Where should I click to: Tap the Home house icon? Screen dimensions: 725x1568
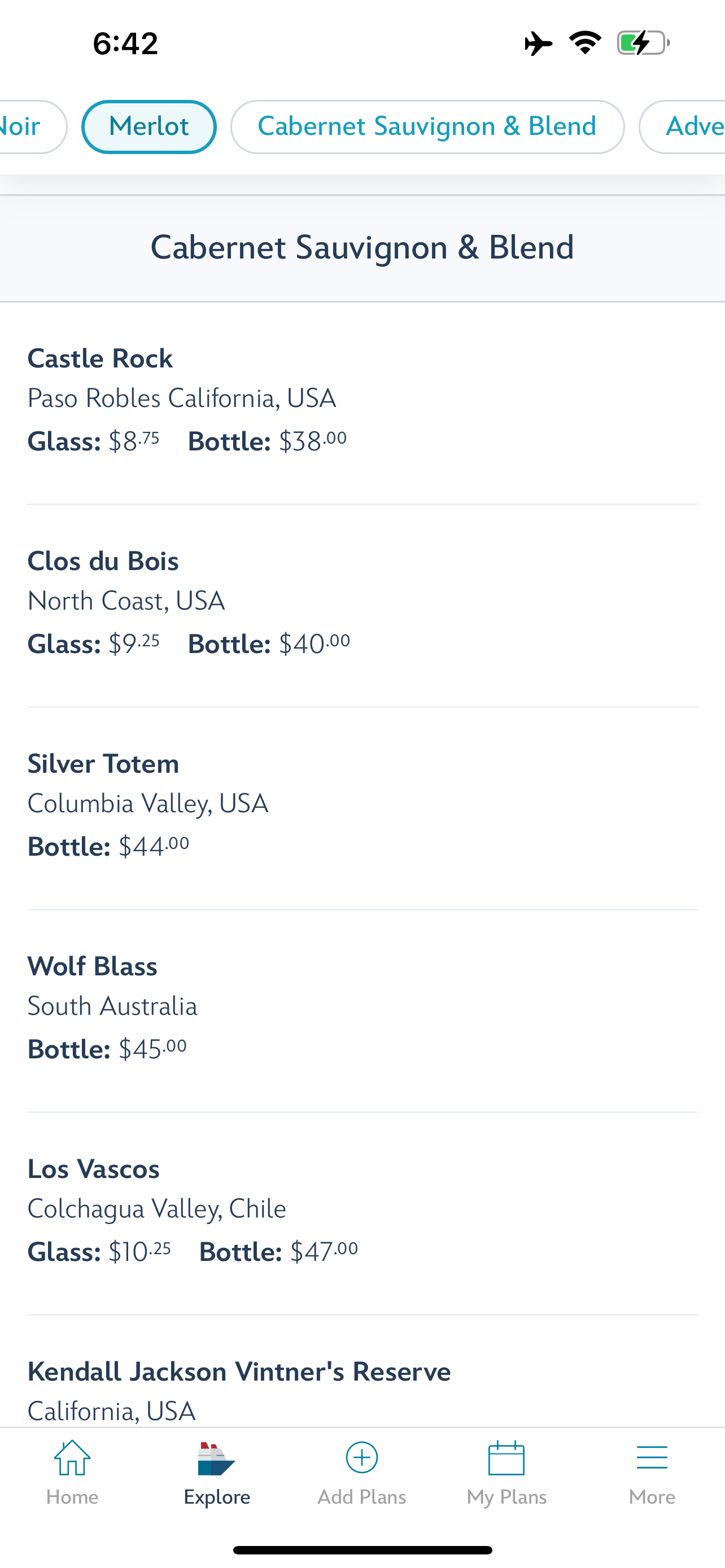72,1458
